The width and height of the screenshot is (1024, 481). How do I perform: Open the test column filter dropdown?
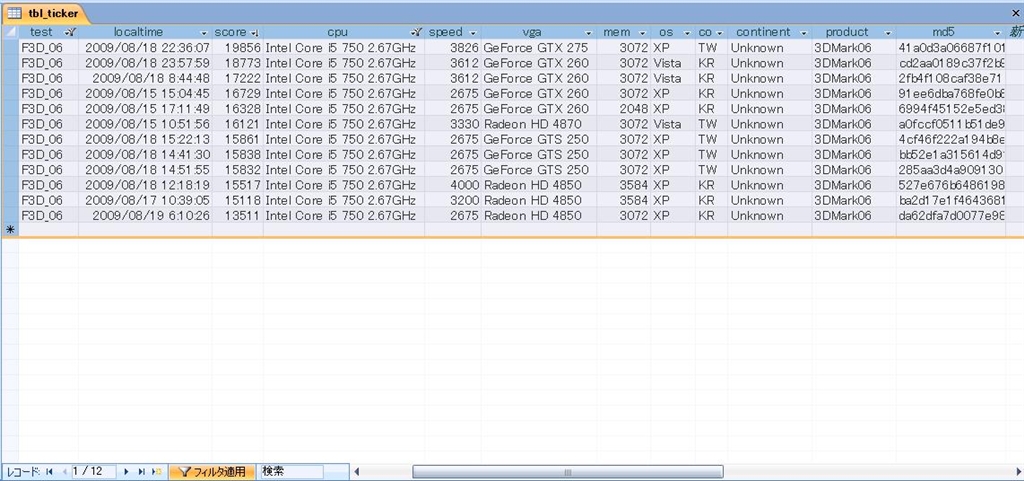pyautogui.click(x=71, y=33)
